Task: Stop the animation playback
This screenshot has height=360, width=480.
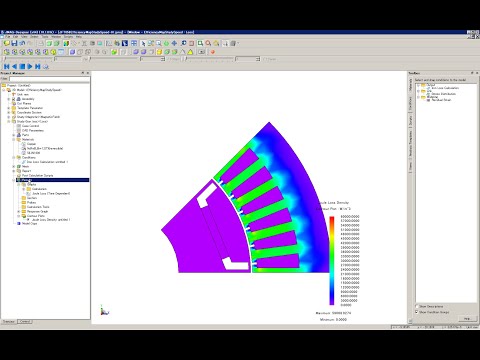Action: (22, 66)
